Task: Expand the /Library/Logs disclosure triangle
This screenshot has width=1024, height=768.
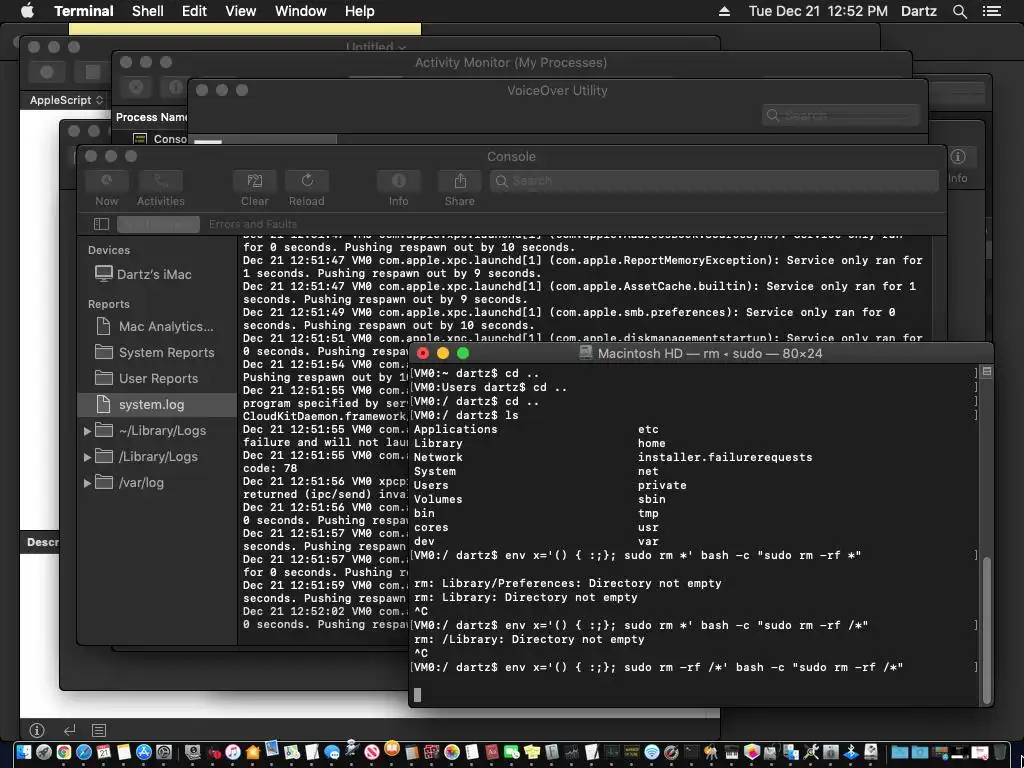Action: pyautogui.click(x=88, y=457)
